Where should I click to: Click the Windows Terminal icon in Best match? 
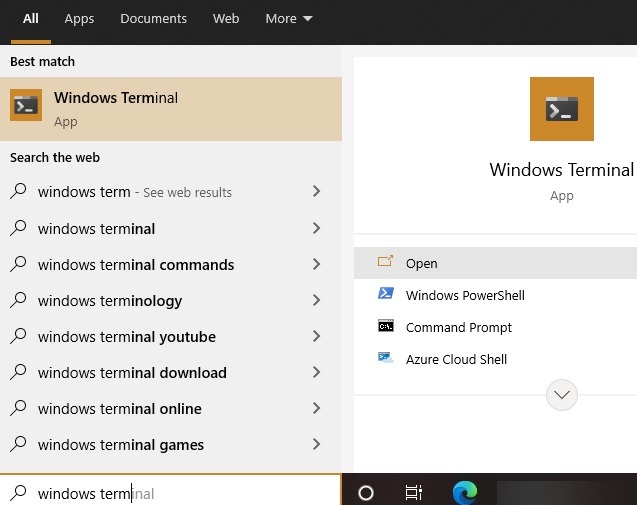[x=26, y=105]
